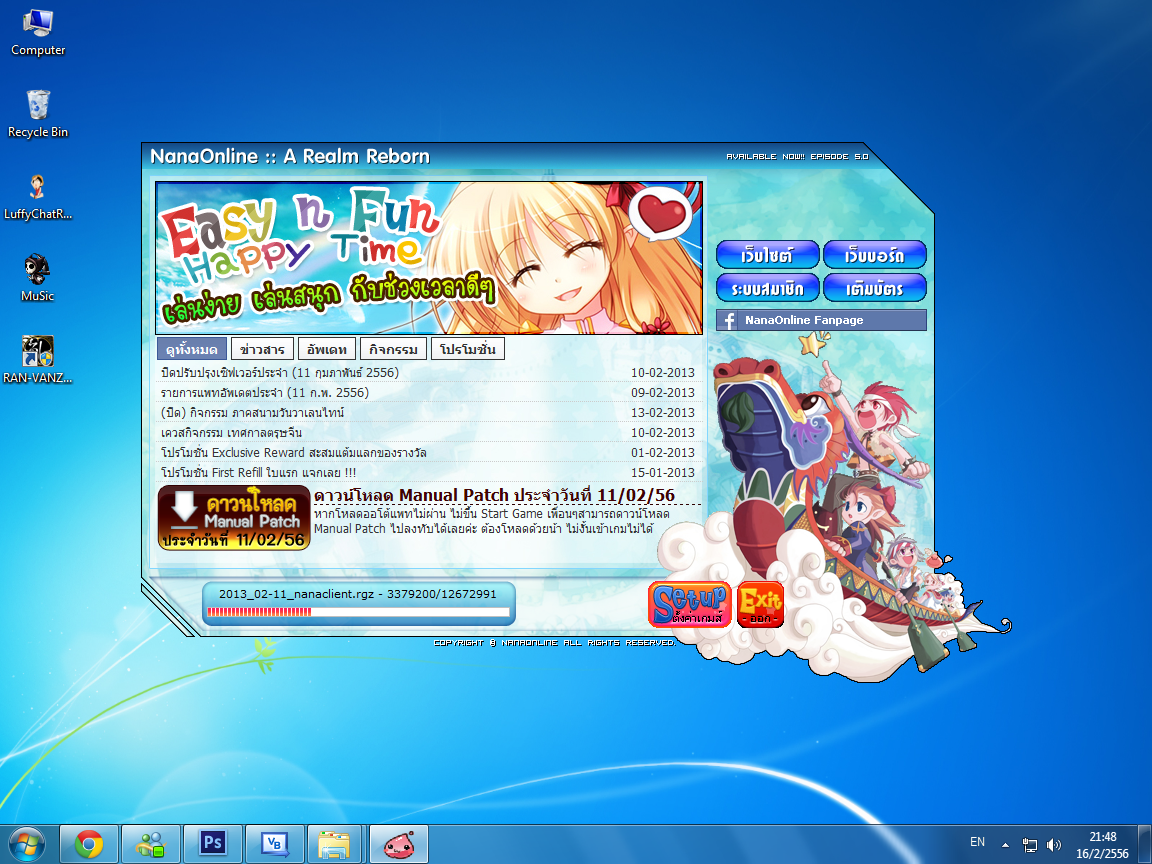Click the patch download progress bar
This screenshot has height=864, width=1152.
(x=359, y=611)
